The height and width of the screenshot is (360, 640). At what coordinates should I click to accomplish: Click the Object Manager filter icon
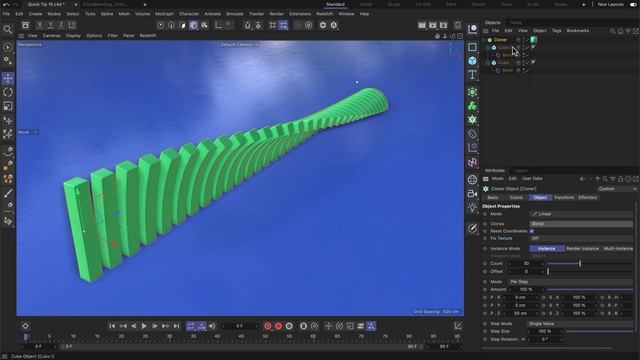coord(628,31)
